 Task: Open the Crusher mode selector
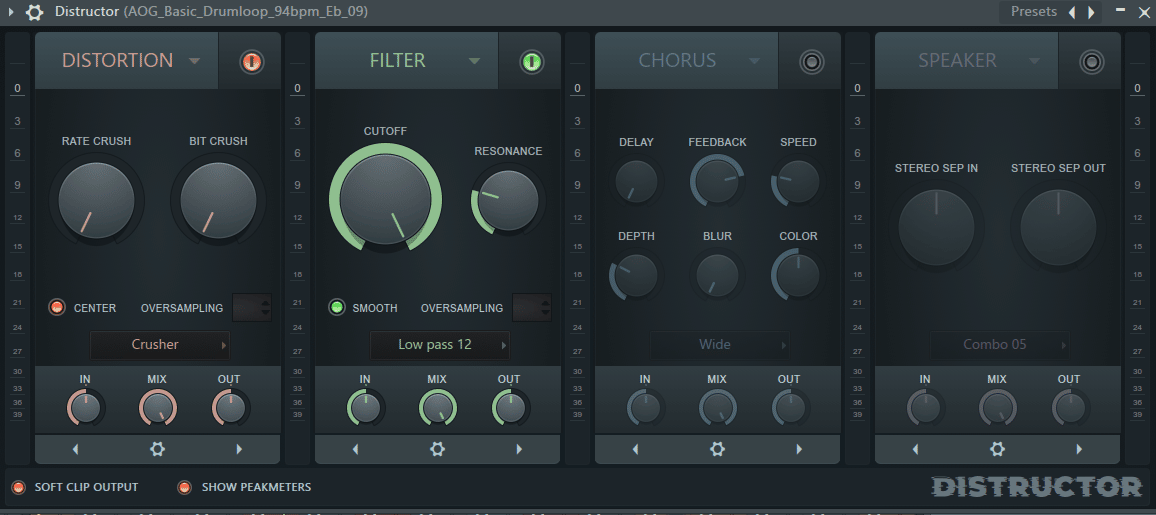[x=160, y=345]
